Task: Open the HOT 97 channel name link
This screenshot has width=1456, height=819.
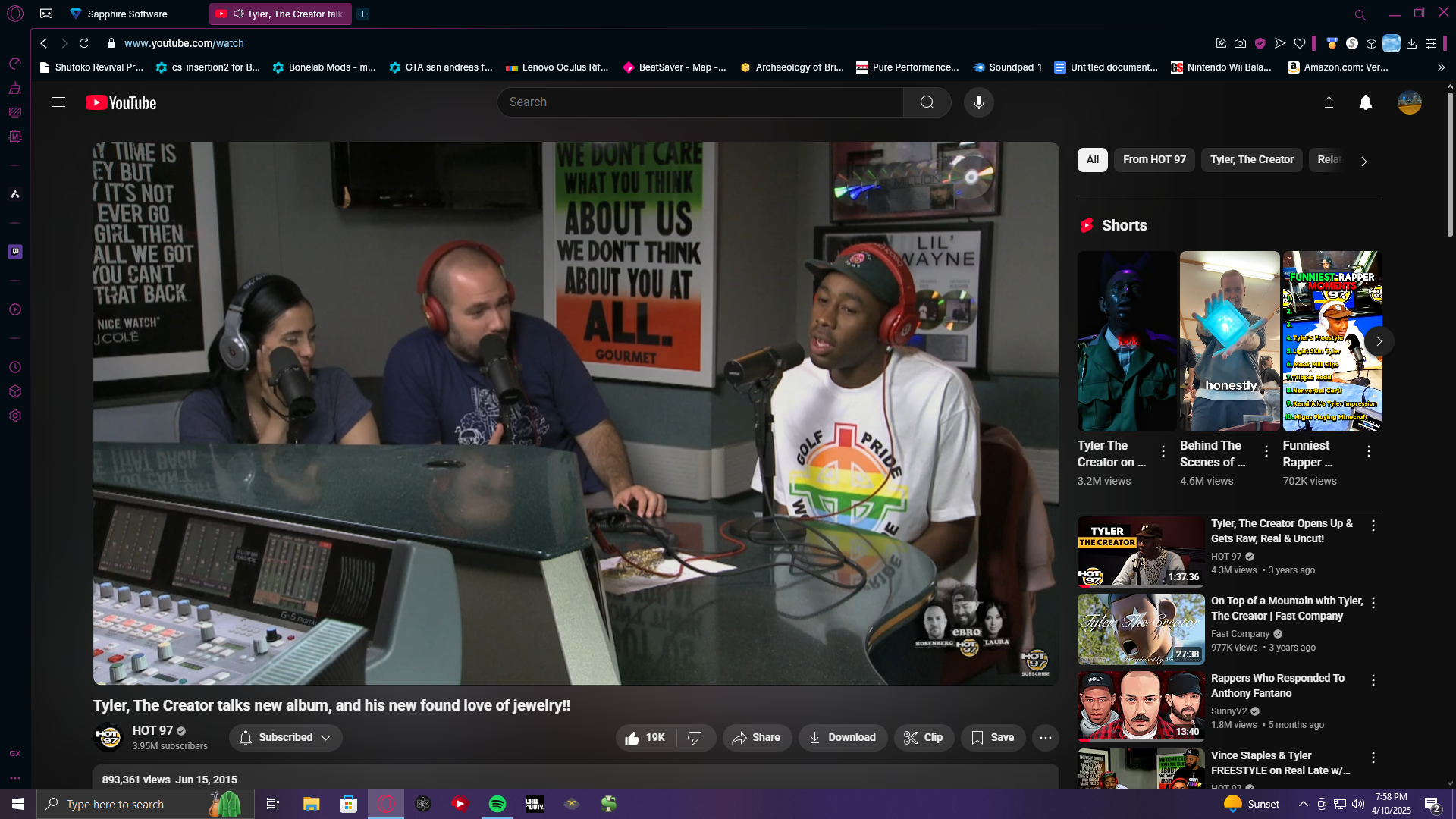Action: click(152, 730)
